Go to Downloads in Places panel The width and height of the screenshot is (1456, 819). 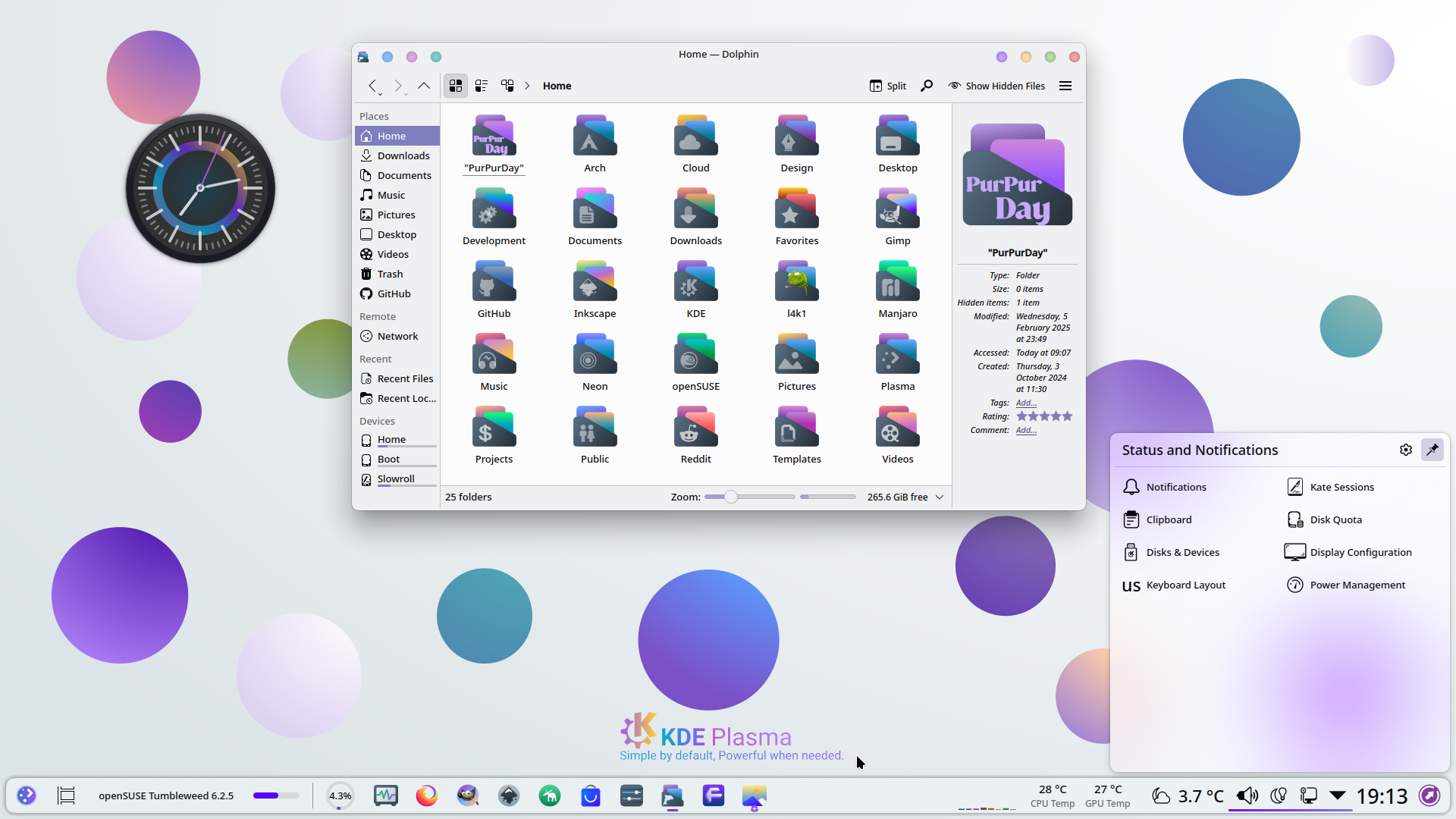[x=397, y=155]
